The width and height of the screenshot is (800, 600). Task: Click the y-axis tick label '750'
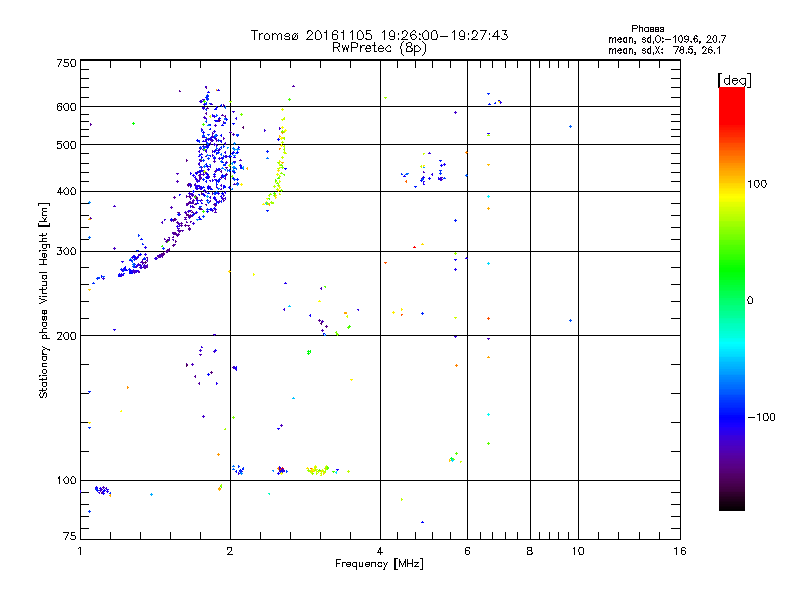[x=66, y=63]
